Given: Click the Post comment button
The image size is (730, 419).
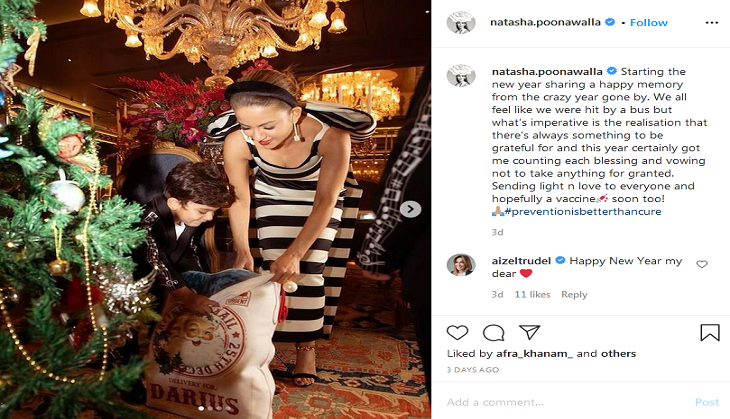Looking at the screenshot, I should (x=707, y=402).
